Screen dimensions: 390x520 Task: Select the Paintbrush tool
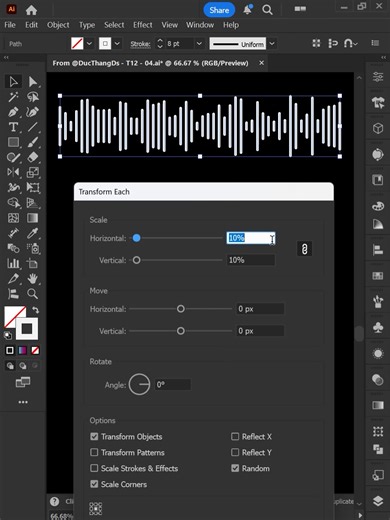[32, 142]
